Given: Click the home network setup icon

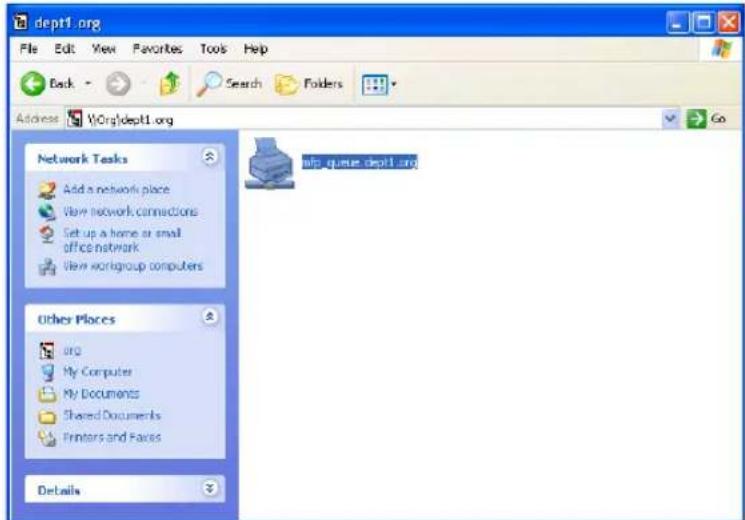Looking at the screenshot, I should click(x=47, y=234).
